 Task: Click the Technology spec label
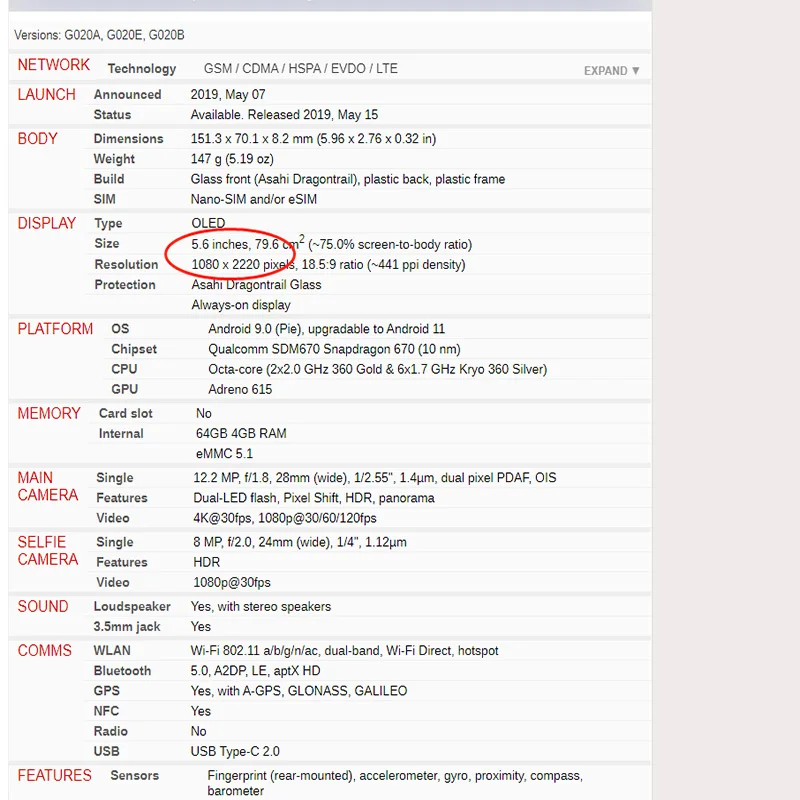[x=142, y=69]
